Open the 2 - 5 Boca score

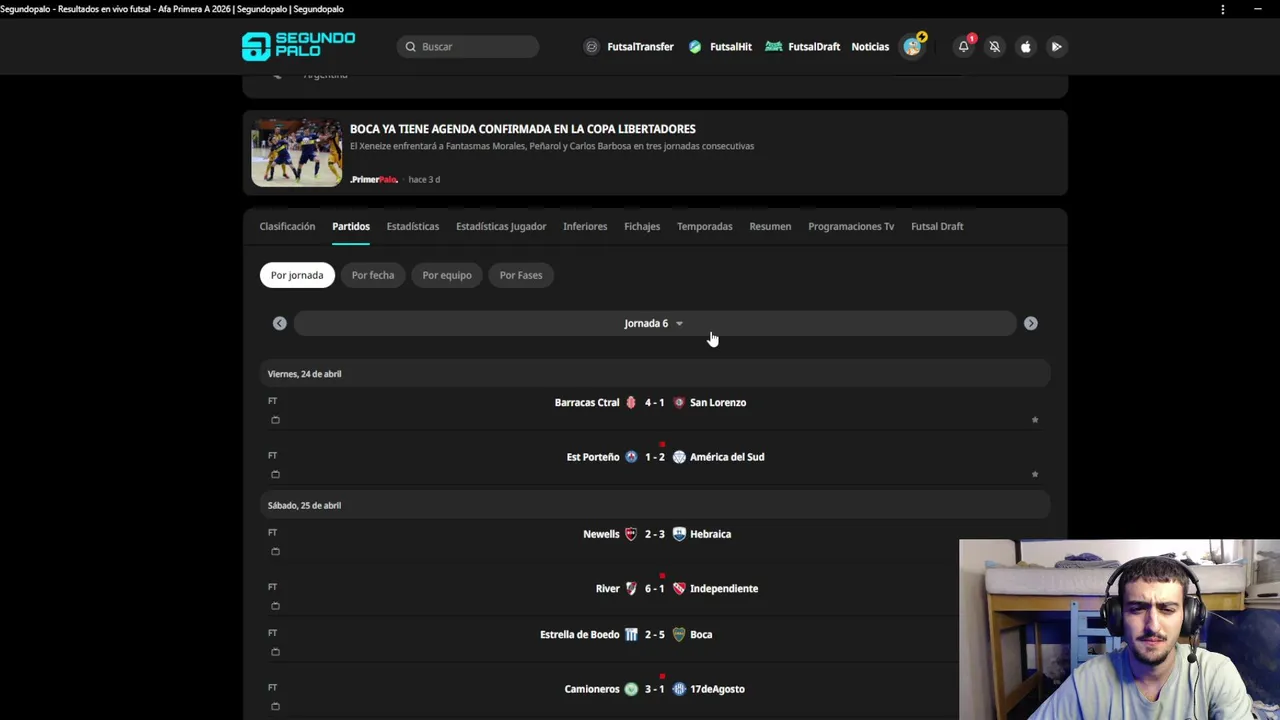pyautogui.click(x=655, y=635)
